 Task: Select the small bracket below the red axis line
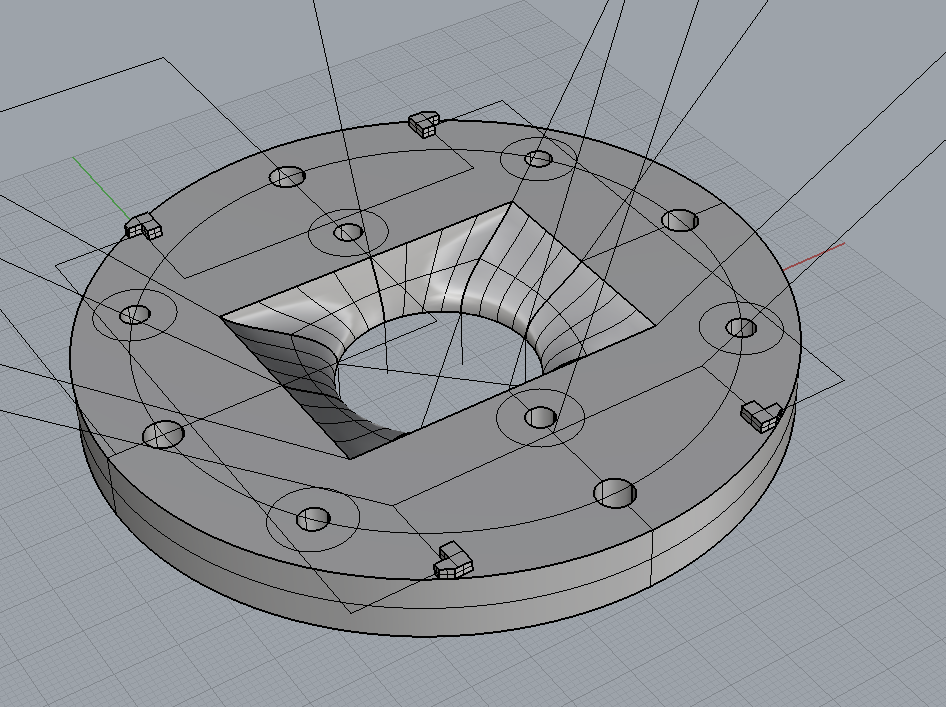762,416
